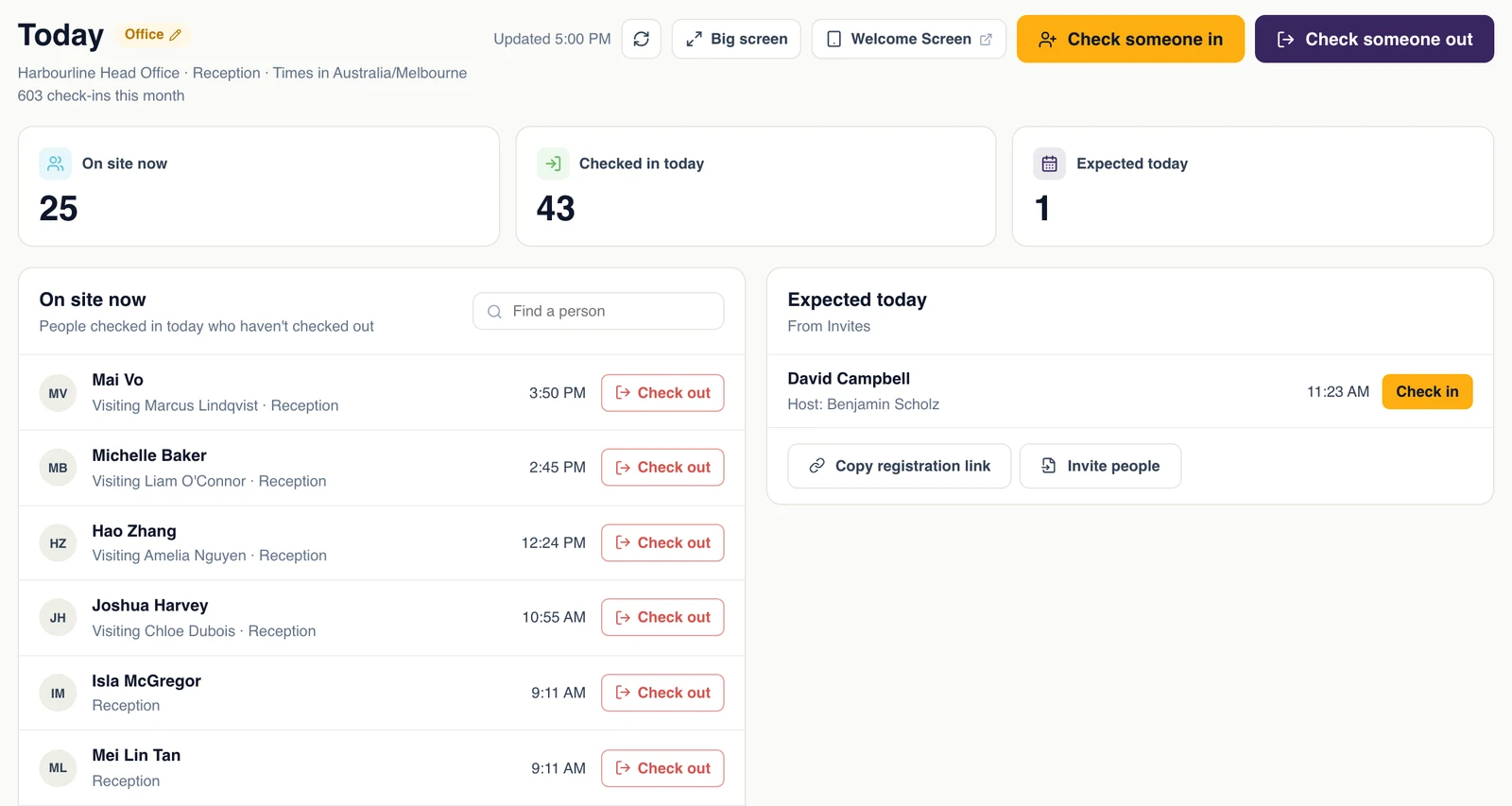Screen dimensions: 1512x806
Task: Click the MV avatar for Mai Vo
Action: pyautogui.click(x=58, y=393)
